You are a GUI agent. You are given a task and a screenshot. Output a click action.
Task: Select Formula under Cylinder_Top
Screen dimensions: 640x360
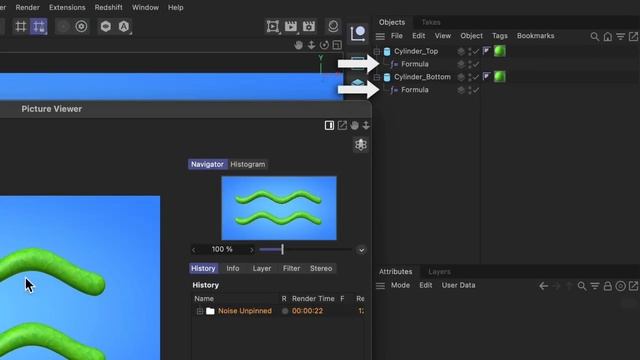point(415,64)
